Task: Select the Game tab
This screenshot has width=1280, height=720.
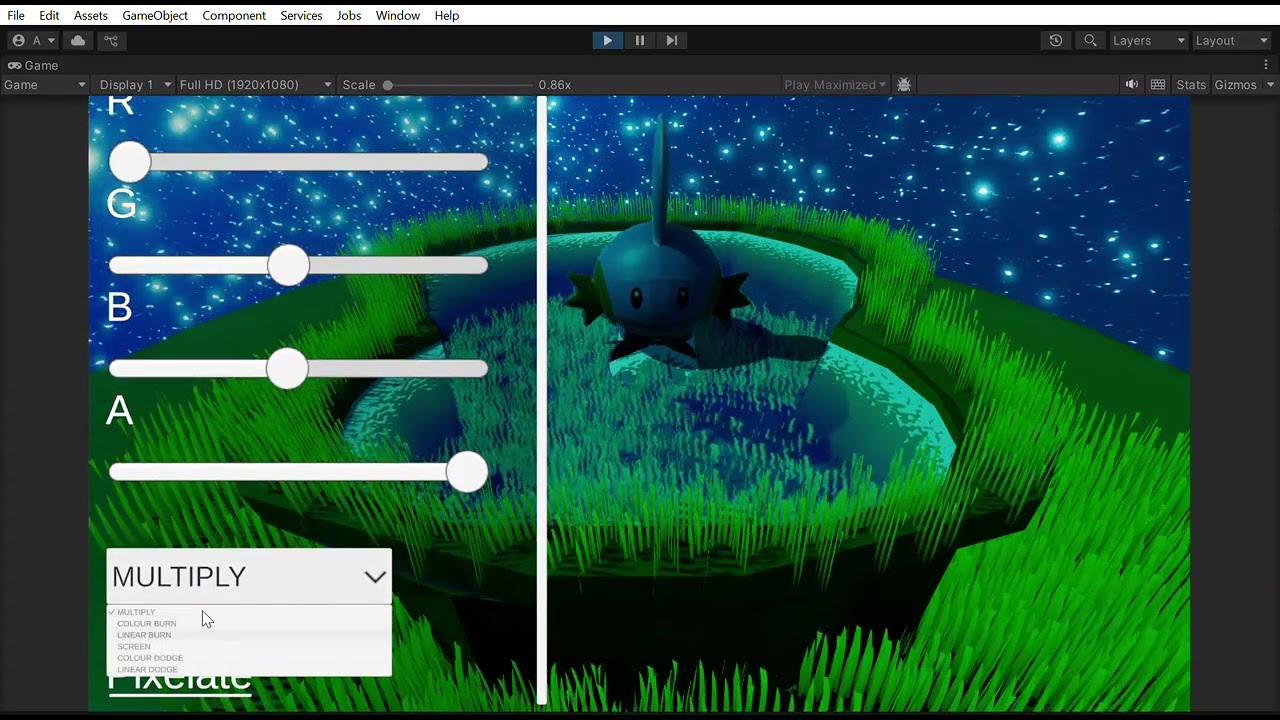Action: pos(33,65)
